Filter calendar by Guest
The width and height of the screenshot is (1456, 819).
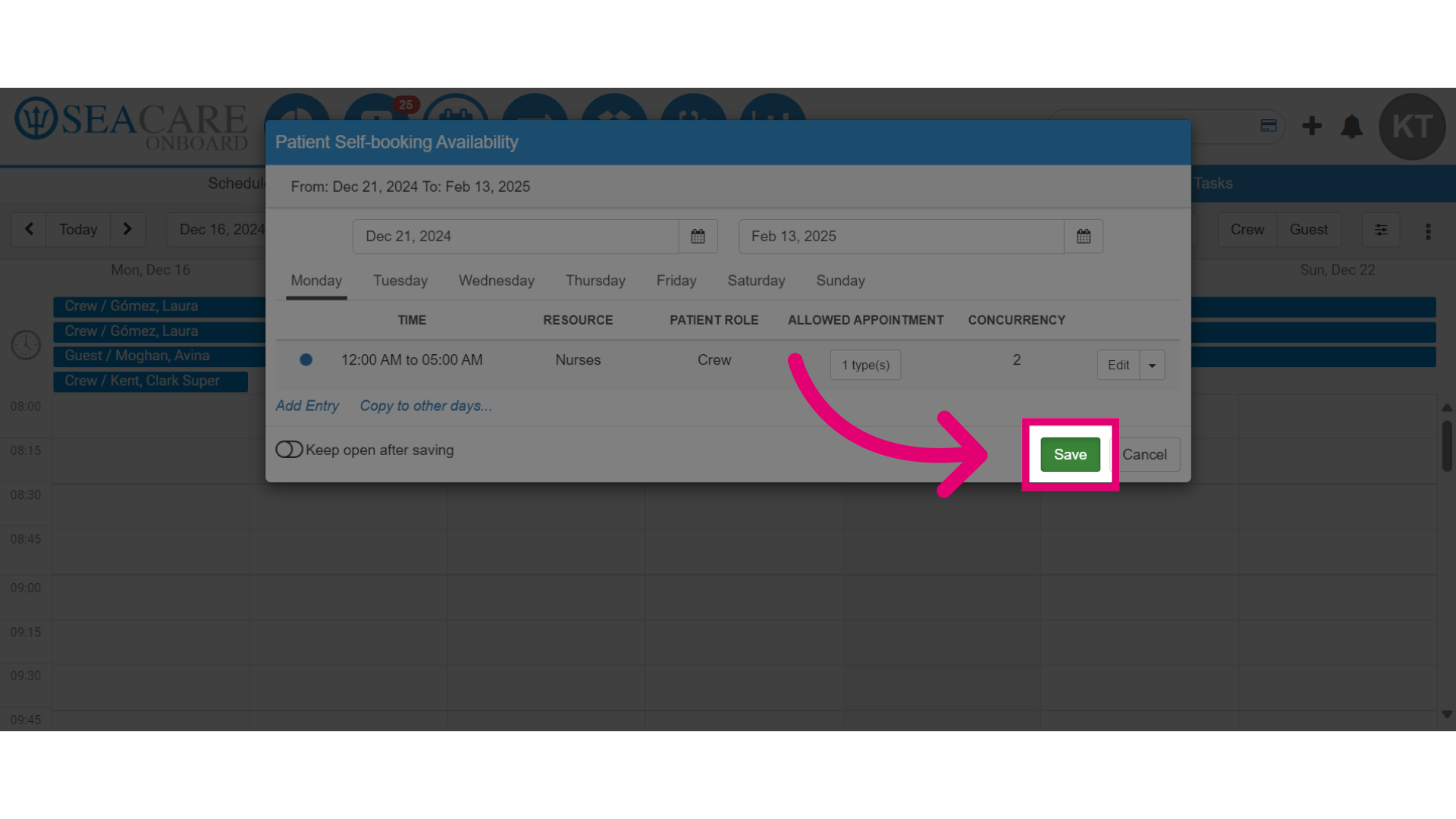[x=1309, y=229]
